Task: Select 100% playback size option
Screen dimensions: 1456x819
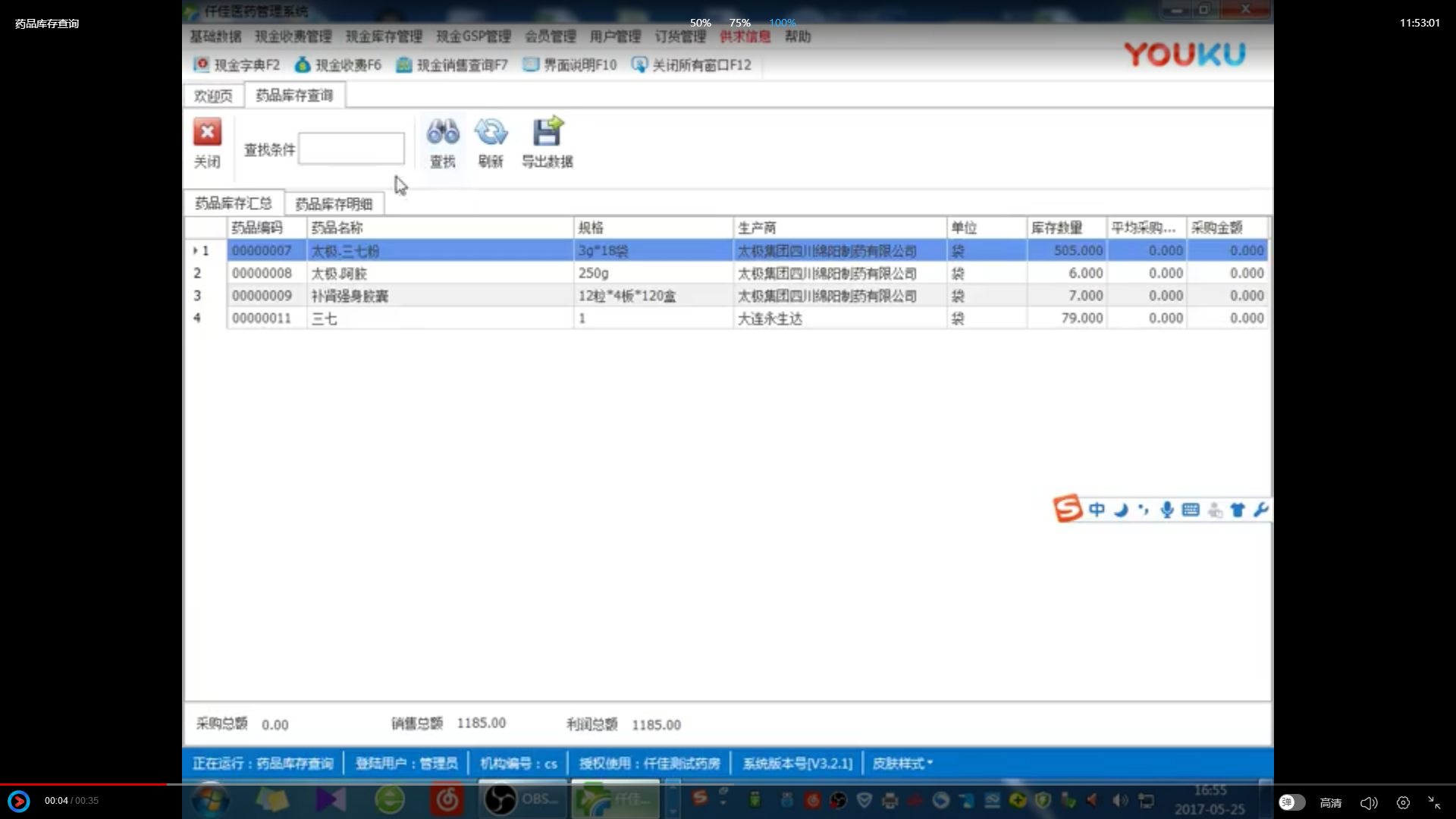Action: (782, 23)
